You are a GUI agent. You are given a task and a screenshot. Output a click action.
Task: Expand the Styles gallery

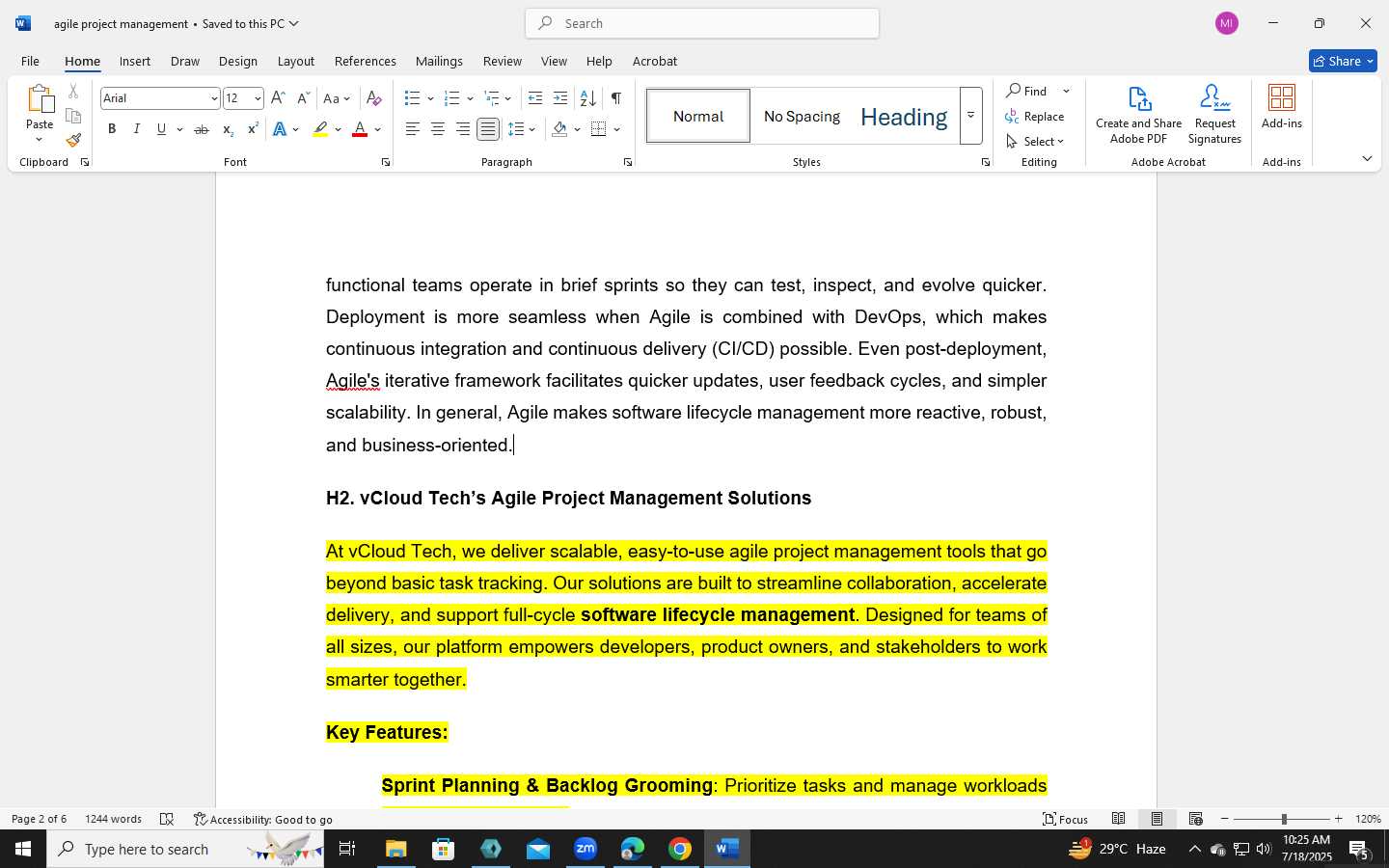[x=971, y=116]
